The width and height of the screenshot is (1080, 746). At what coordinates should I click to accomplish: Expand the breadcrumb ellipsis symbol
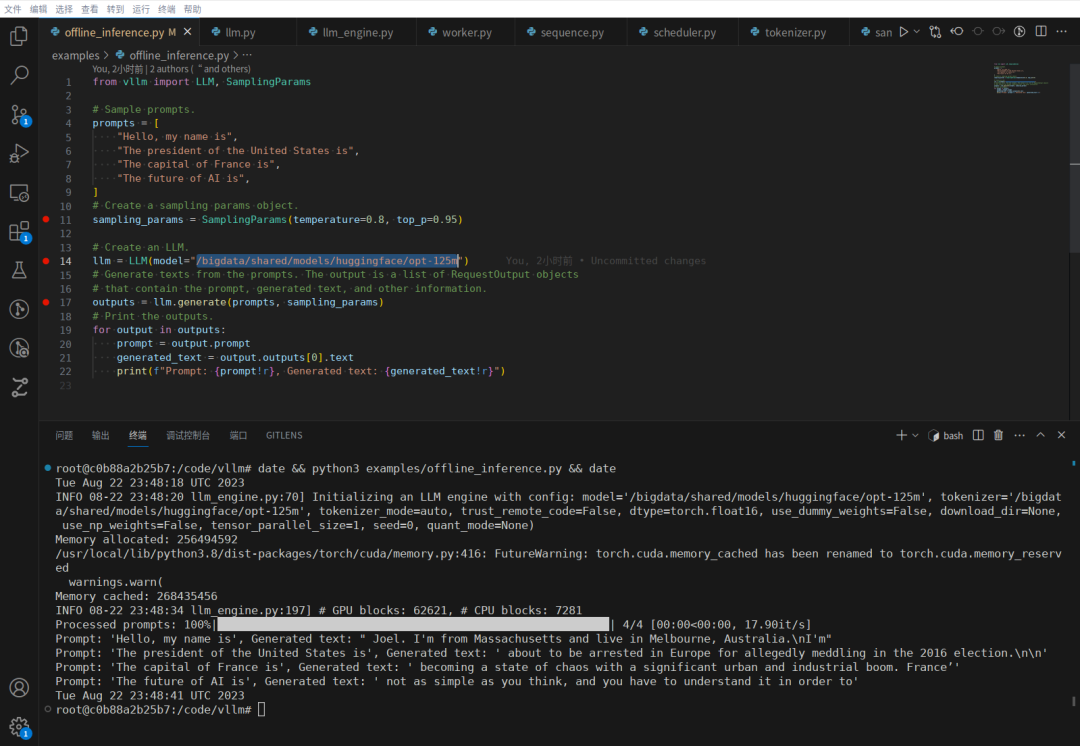pos(247,55)
